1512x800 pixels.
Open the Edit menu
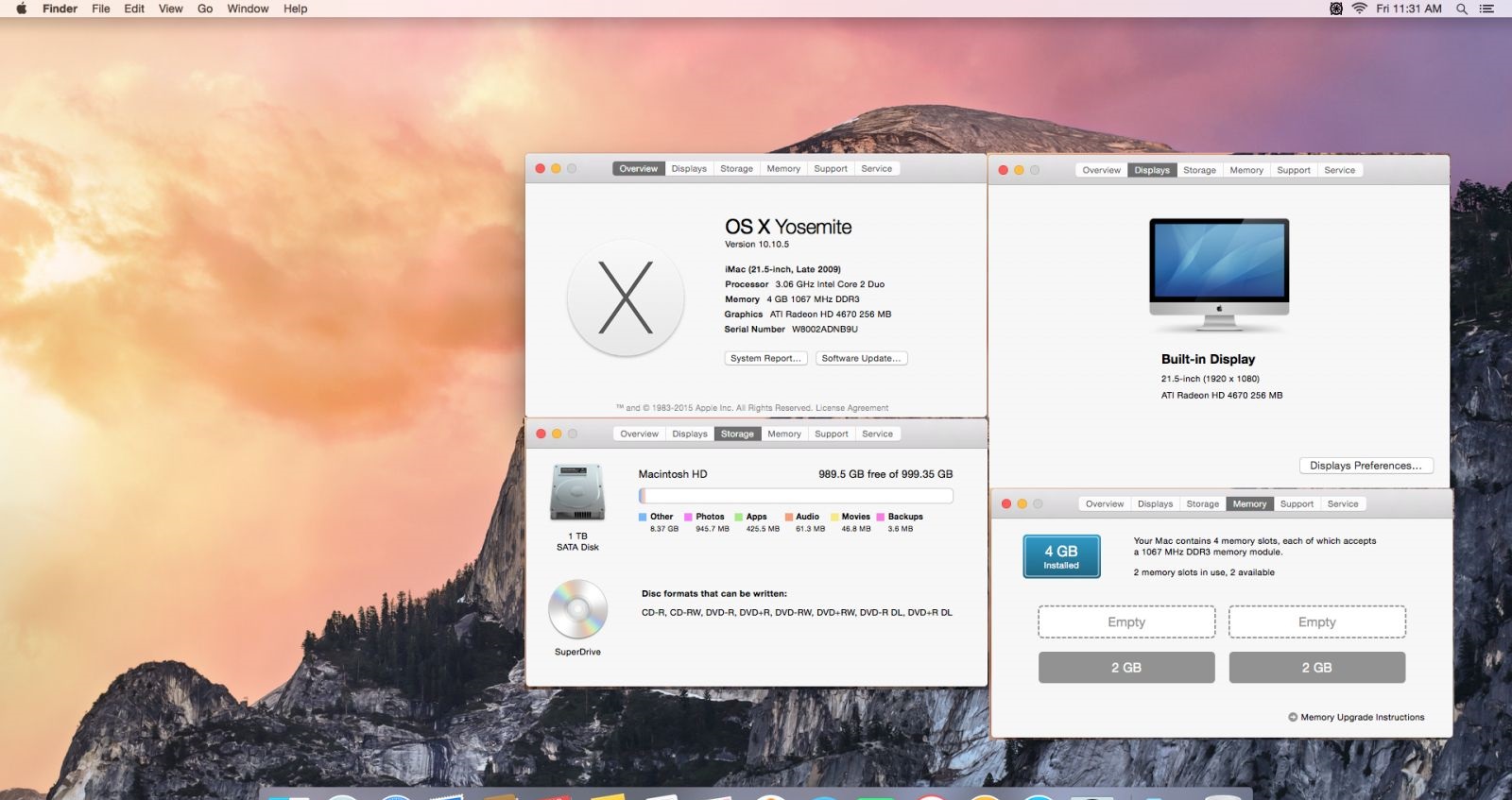tap(134, 9)
